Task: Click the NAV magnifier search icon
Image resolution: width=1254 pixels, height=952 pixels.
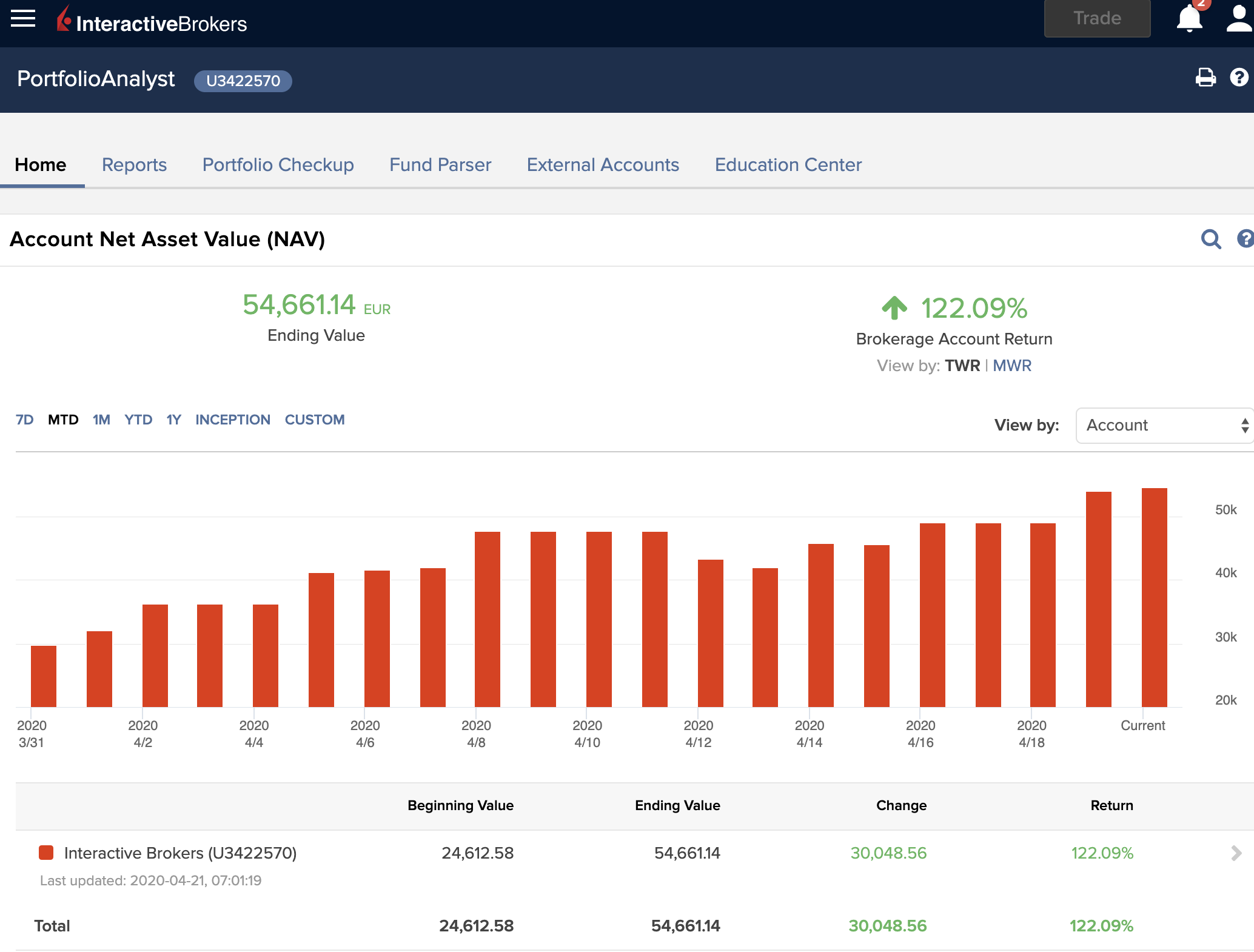Action: coord(1211,239)
